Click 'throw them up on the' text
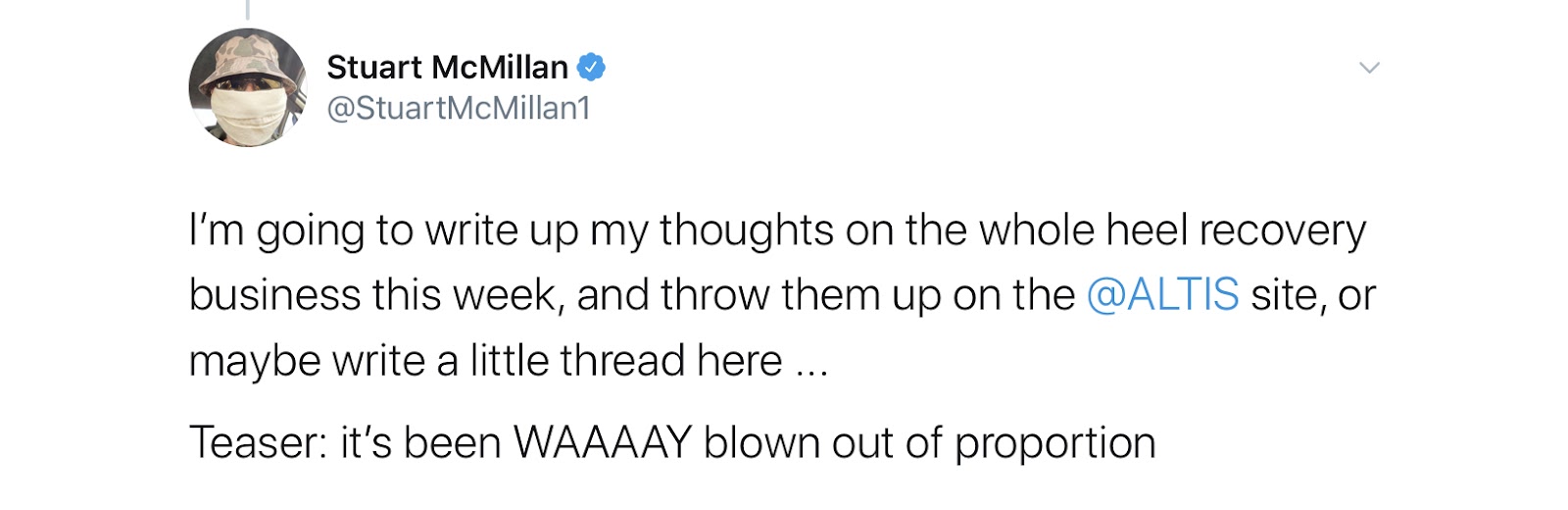The image size is (1568, 510). pyautogui.click(x=867, y=294)
